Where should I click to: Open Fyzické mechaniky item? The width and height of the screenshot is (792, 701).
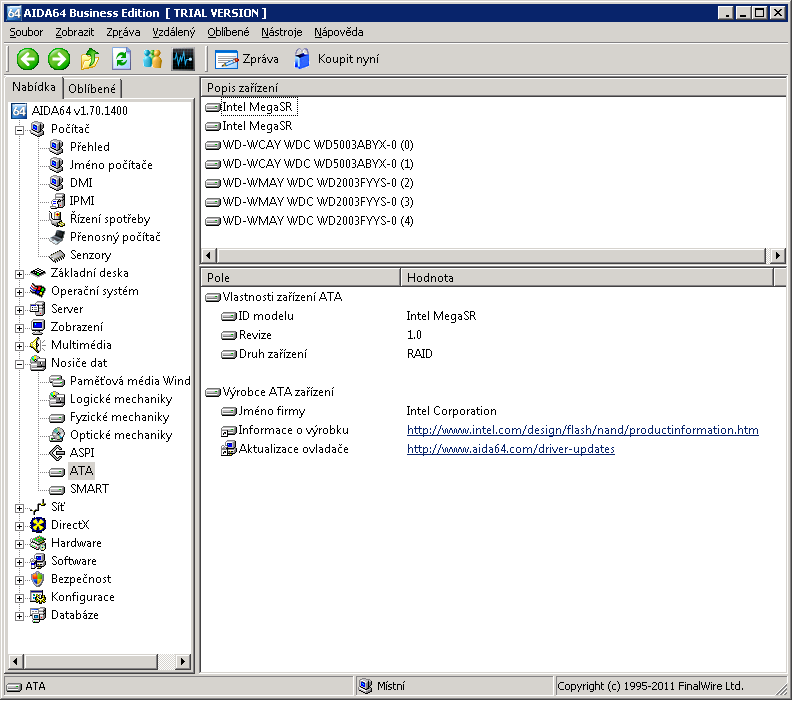[x=119, y=417]
